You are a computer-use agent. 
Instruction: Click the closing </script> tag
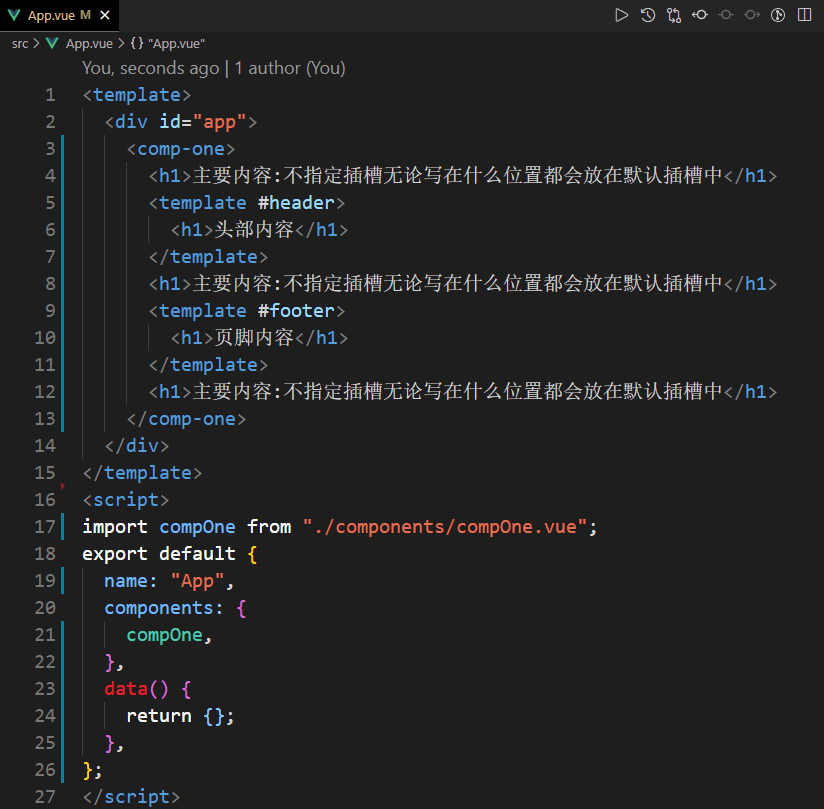click(131, 797)
